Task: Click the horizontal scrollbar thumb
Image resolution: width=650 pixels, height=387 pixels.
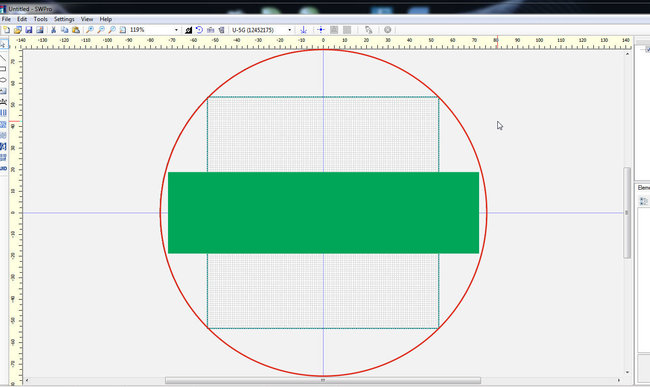Action: click(x=323, y=380)
